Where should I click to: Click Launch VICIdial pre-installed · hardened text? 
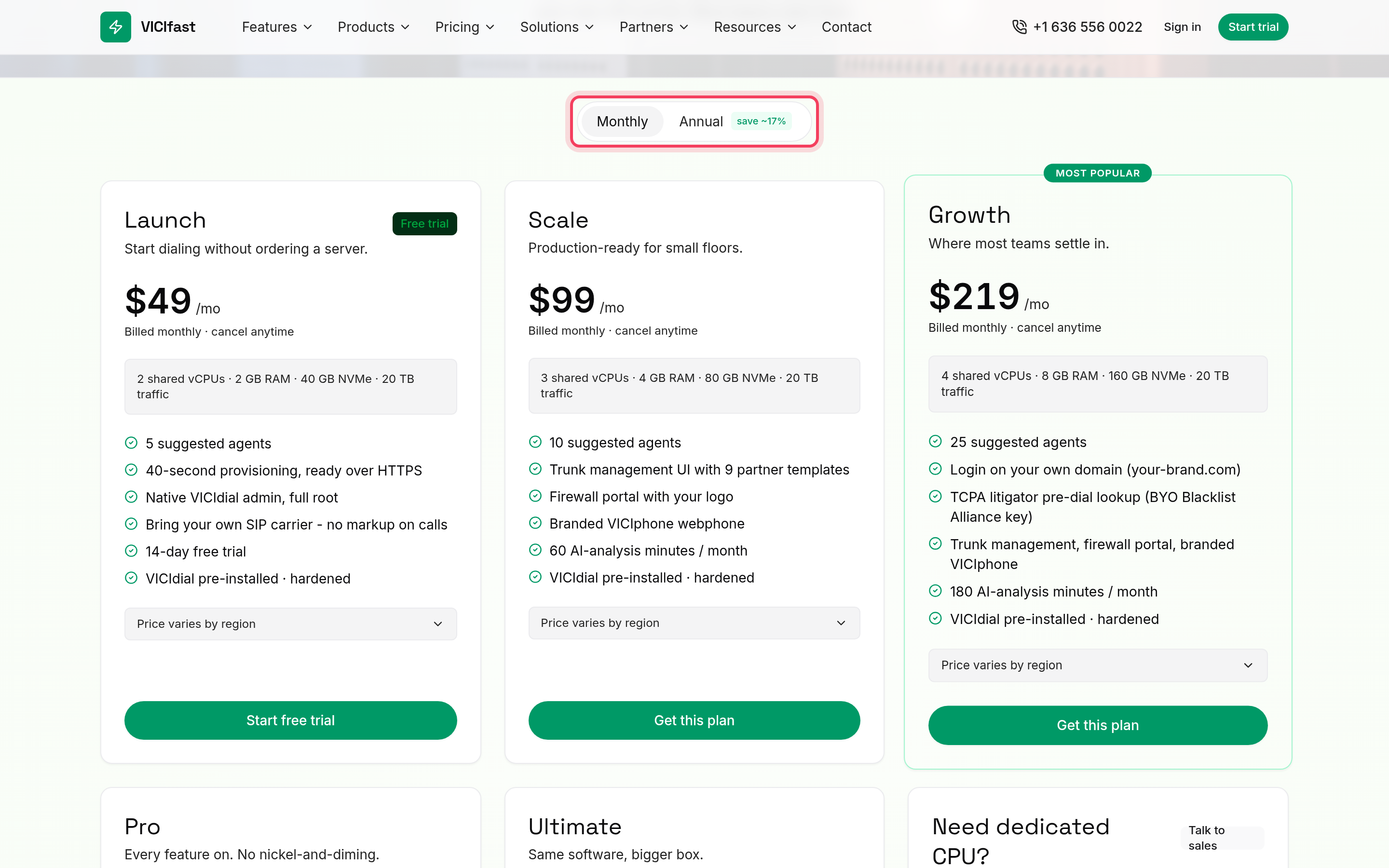coord(248,578)
